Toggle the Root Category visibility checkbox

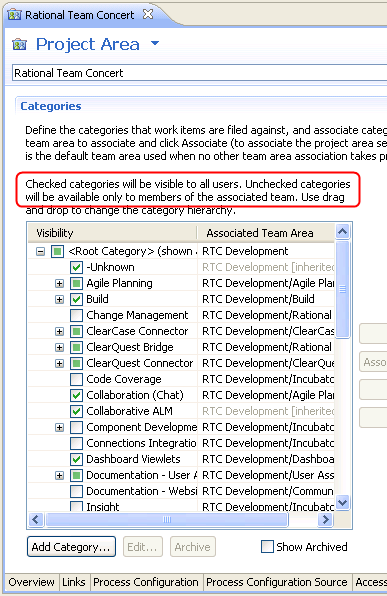57,251
